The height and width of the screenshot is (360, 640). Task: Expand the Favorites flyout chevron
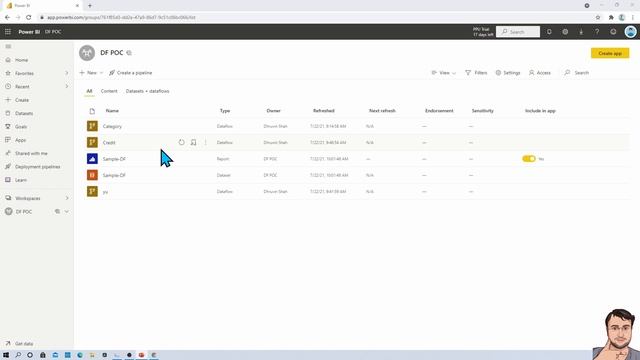[67, 73]
